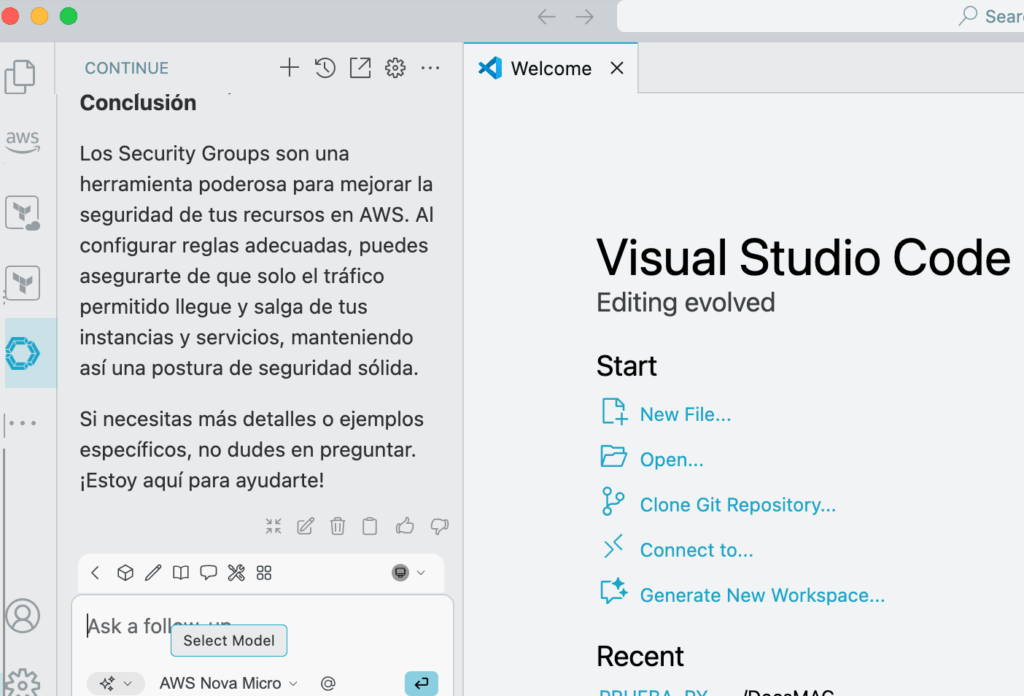
Task: Delete the response using the trash icon
Action: tap(338, 526)
